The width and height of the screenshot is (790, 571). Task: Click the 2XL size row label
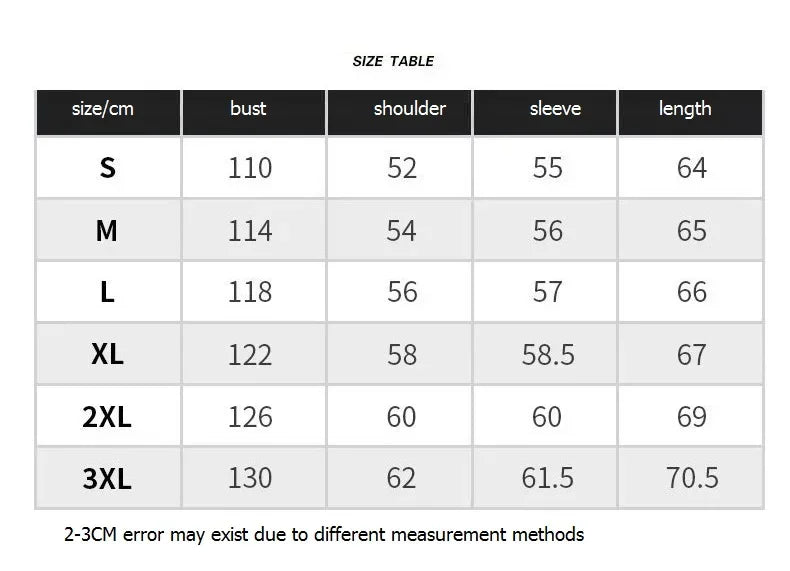[107, 416]
